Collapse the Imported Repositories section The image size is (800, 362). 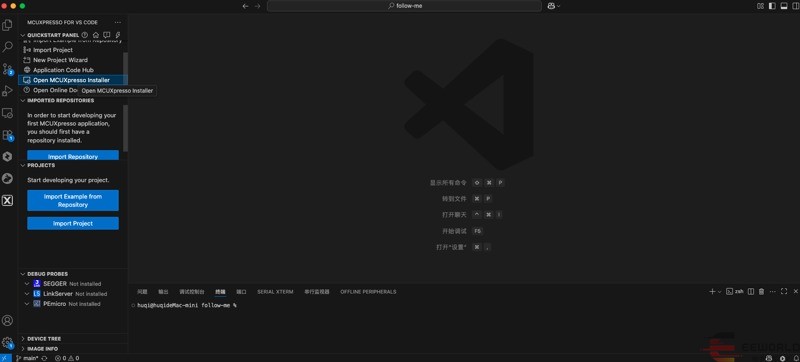23,100
